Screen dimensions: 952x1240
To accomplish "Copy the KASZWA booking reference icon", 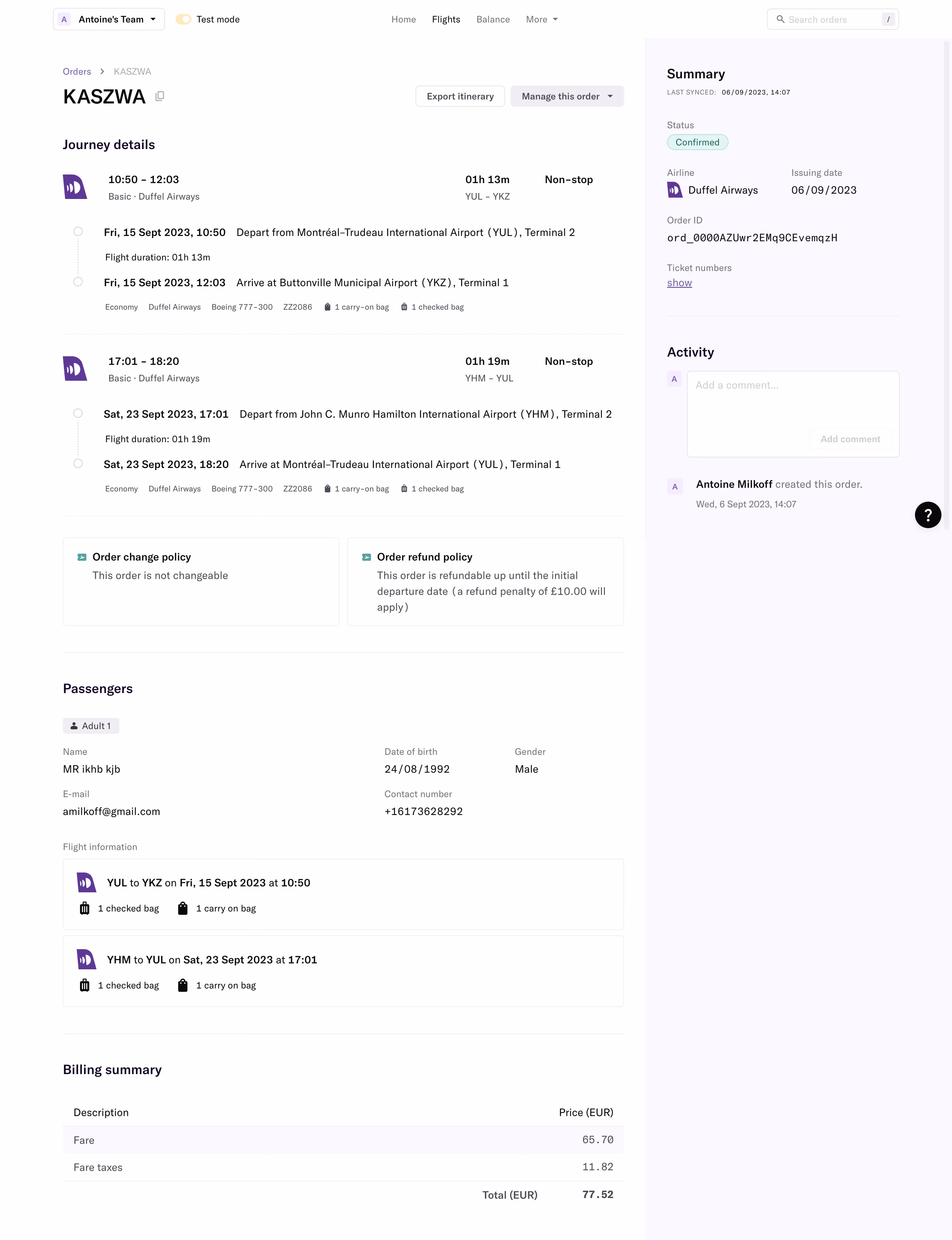I will 160,96.
